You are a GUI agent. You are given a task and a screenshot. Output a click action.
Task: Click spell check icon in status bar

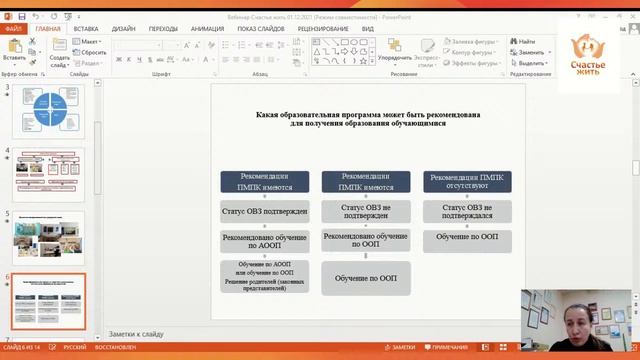click(52, 347)
